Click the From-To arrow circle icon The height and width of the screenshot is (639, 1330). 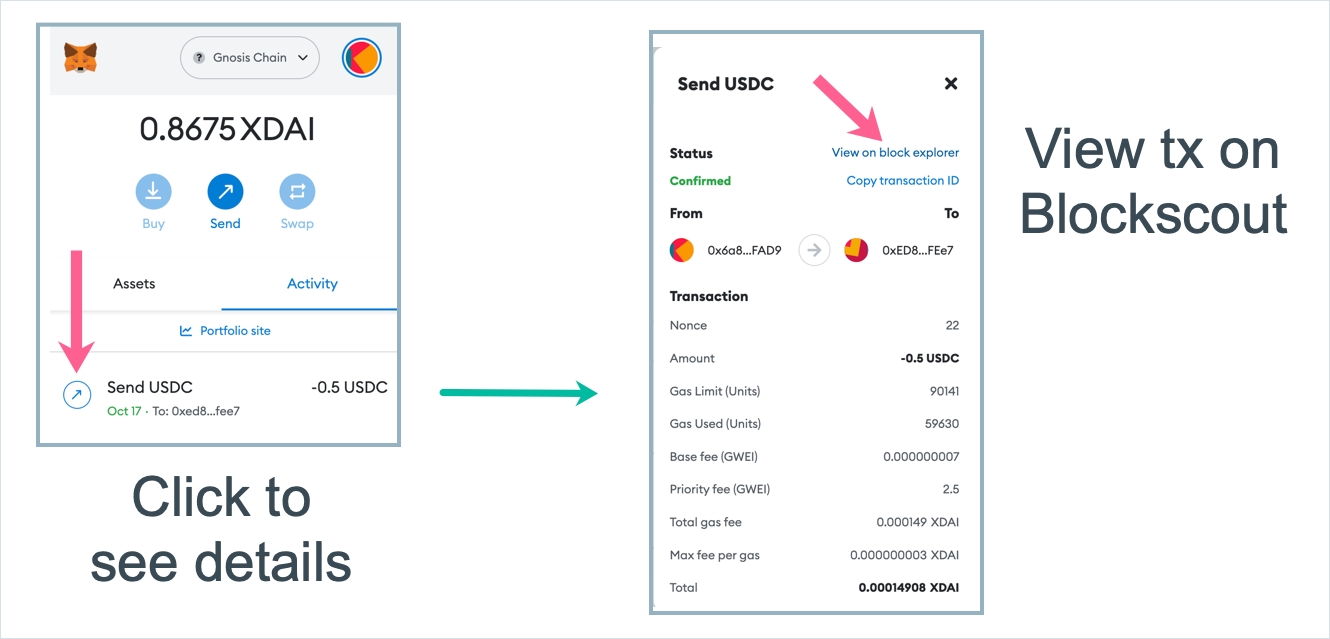pyautogui.click(x=814, y=250)
